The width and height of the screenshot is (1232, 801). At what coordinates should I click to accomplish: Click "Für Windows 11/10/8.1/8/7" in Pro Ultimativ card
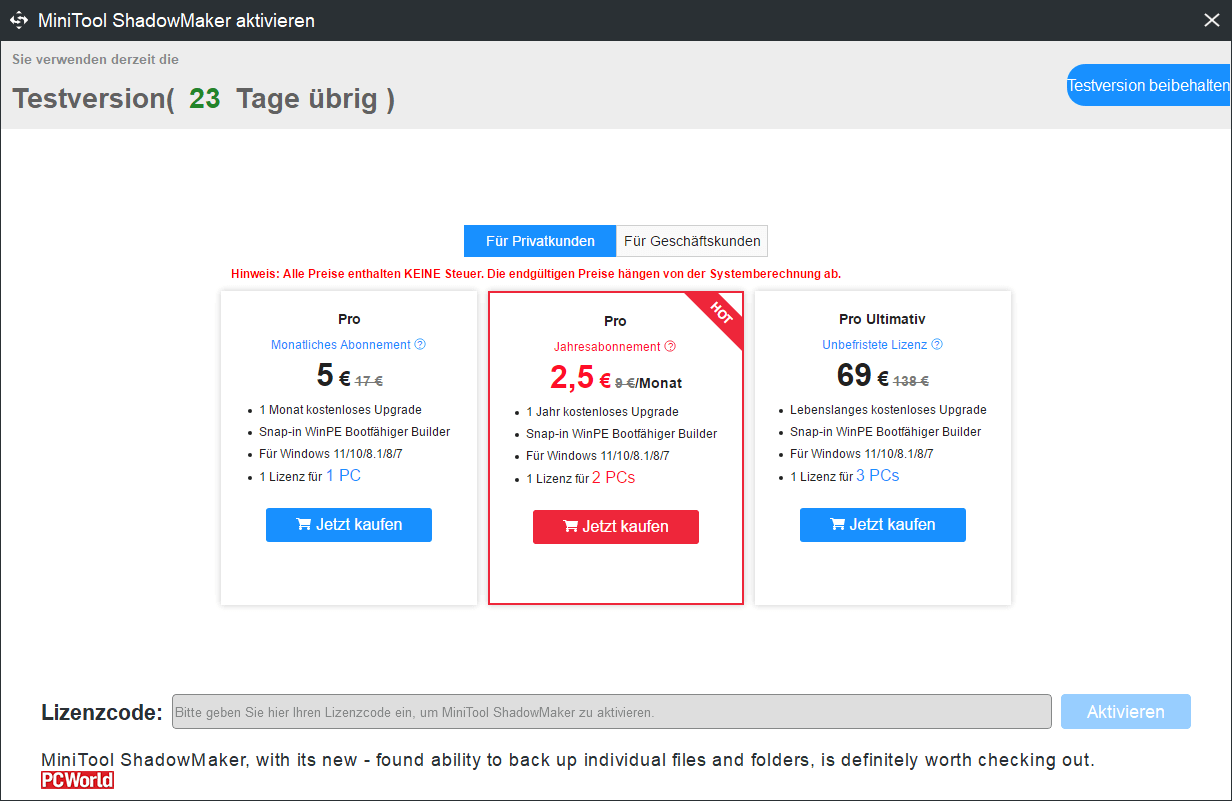[862, 454]
